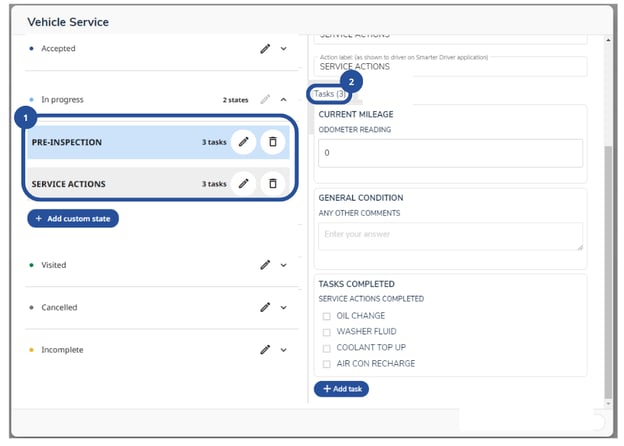Click the 2 states count text
Image resolution: width=624 pixels, height=446 pixels.
[236, 100]
